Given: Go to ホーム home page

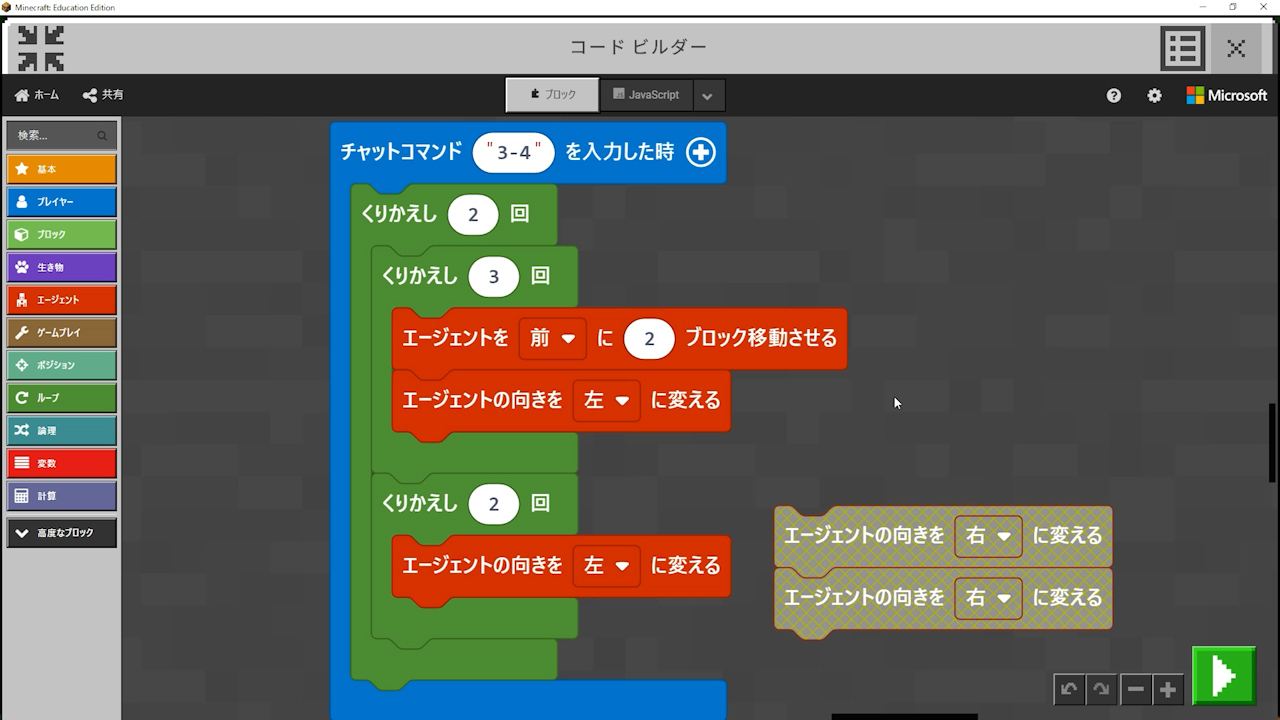Looking at the screenshot, I should [37, 95].
